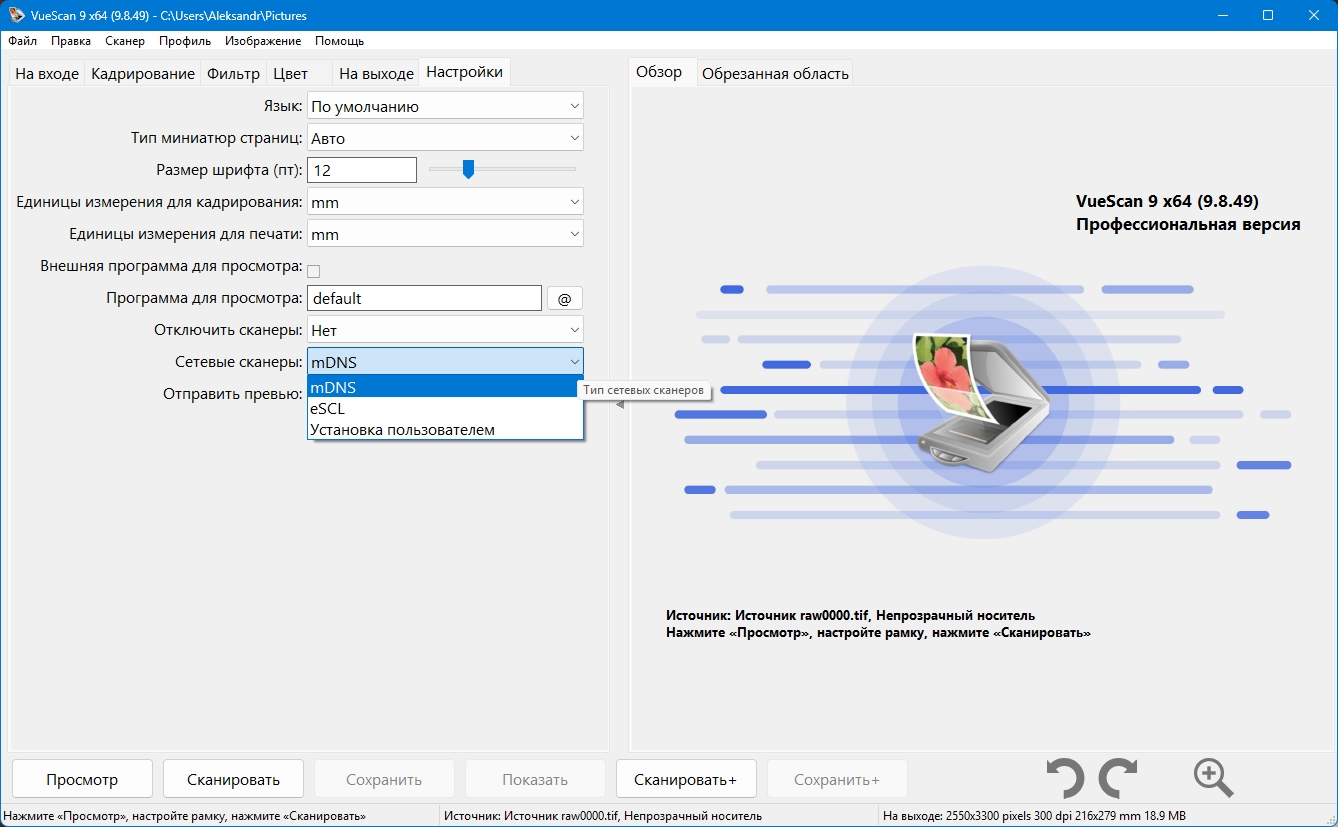Switch to the Фильтр tab
This screenshot has width=1338, height=827.
click(233, 74)
